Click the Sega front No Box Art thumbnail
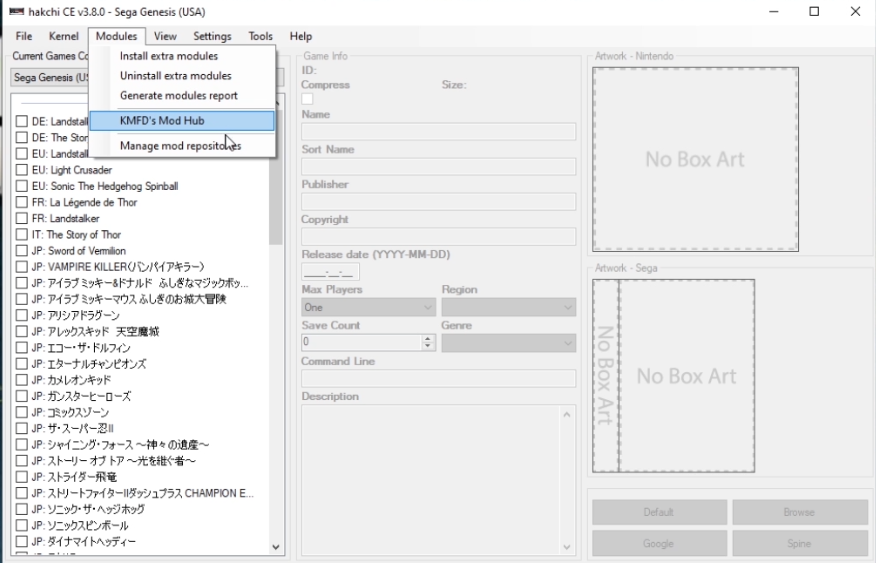This screenshot has height=563, width=876. coord(687,376)
